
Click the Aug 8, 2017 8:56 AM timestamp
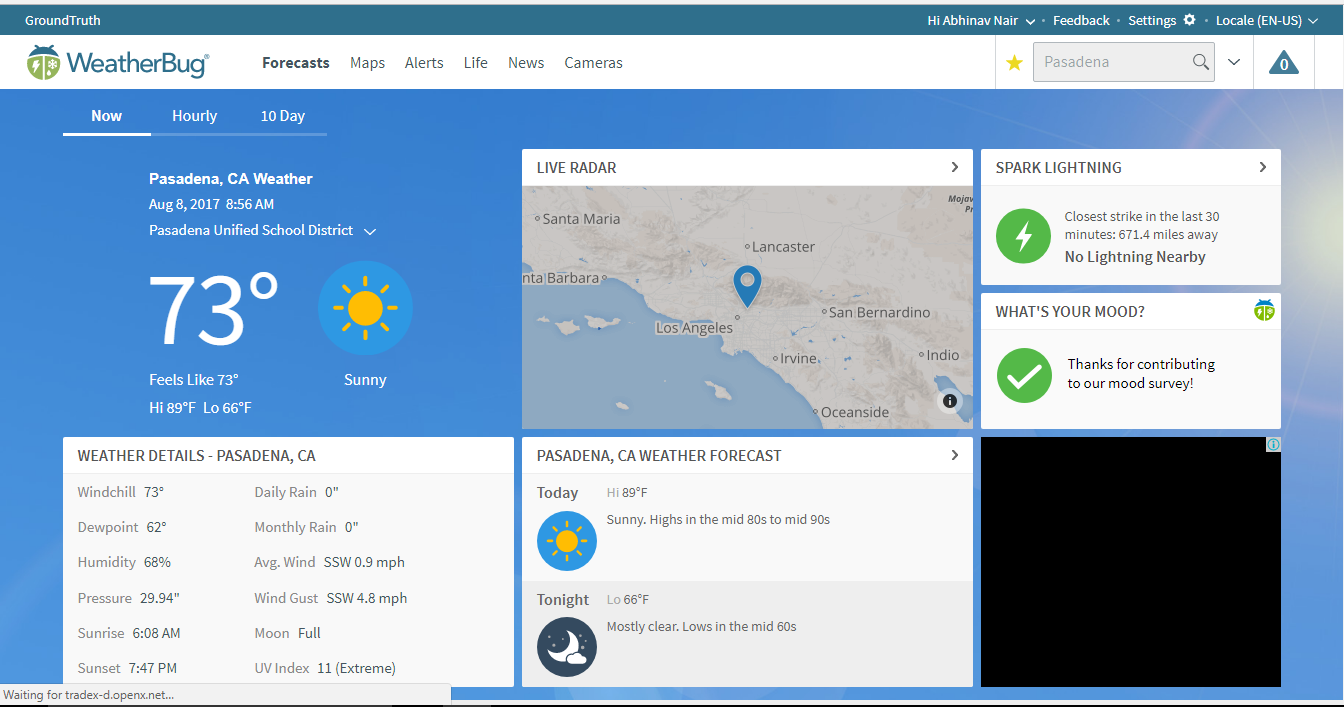point(211,204)
